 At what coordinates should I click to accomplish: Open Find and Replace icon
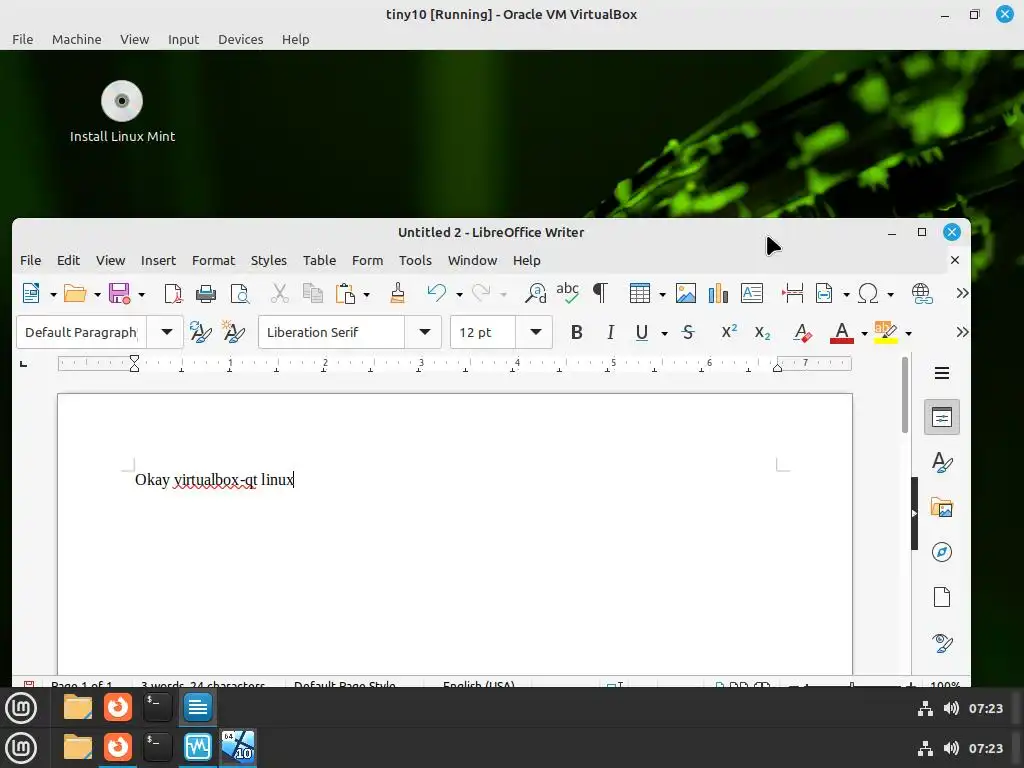click(x=536, y=293)
